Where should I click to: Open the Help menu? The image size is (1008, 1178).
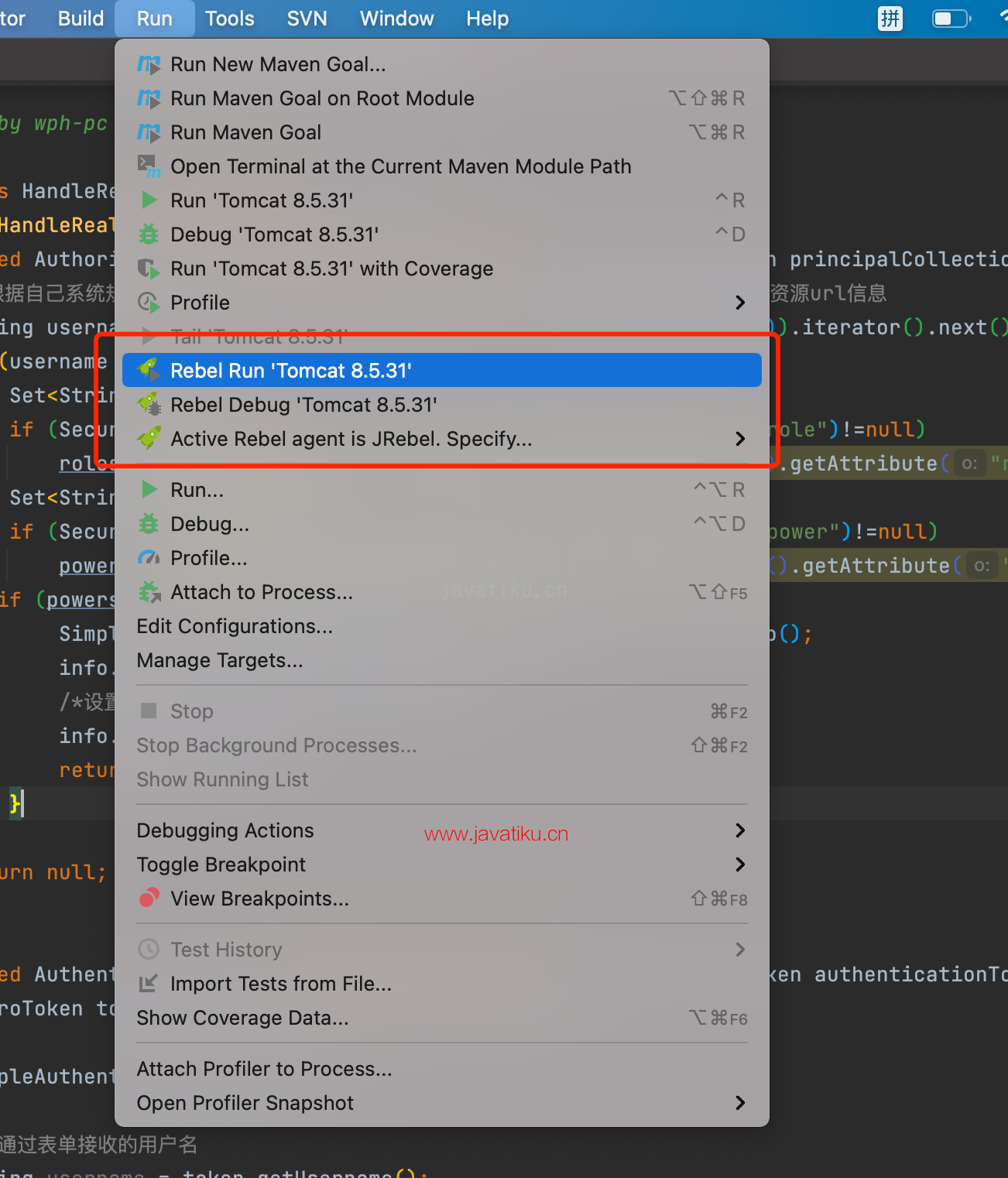488,19
